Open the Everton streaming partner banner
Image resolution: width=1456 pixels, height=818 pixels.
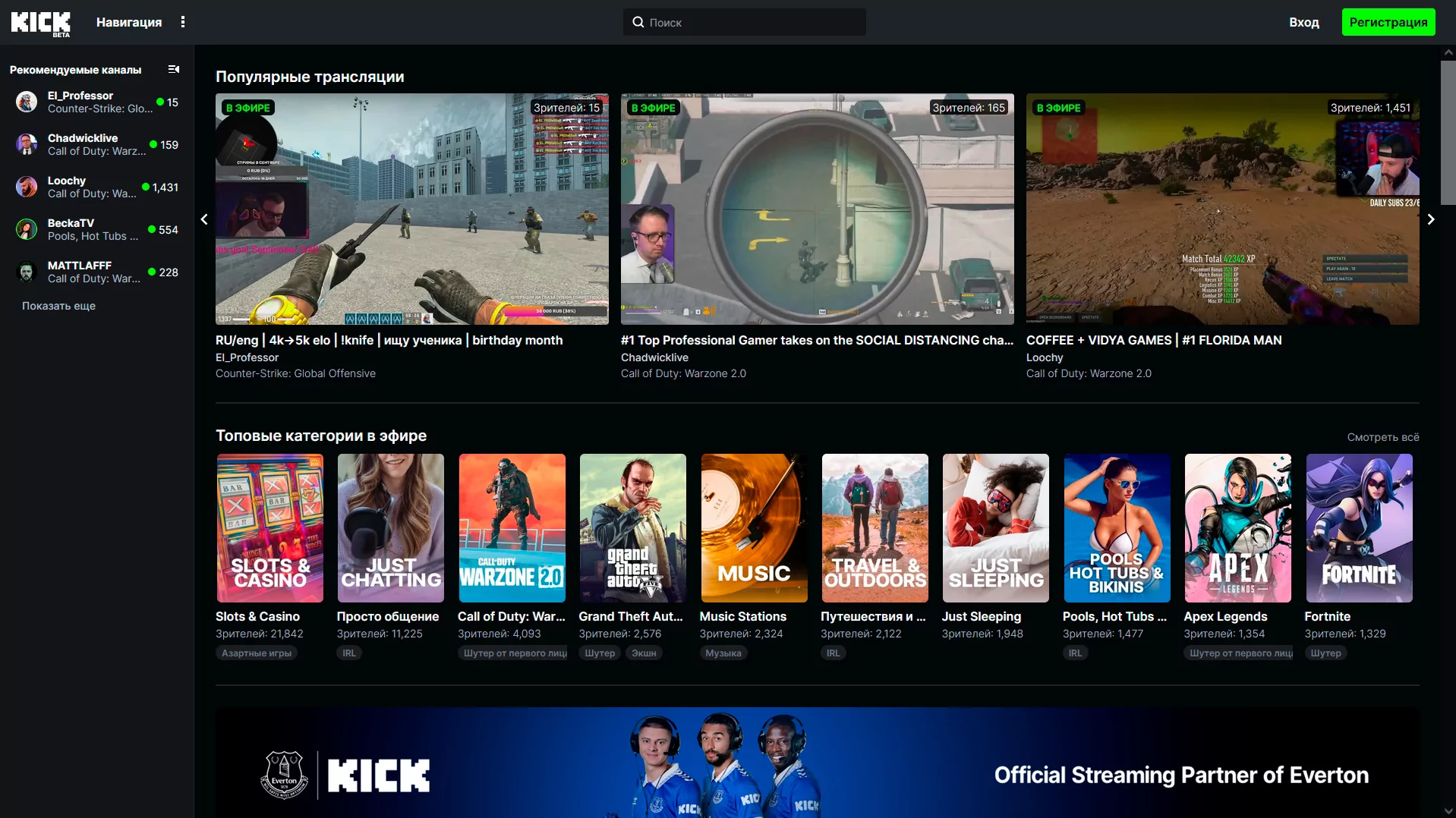818,763
